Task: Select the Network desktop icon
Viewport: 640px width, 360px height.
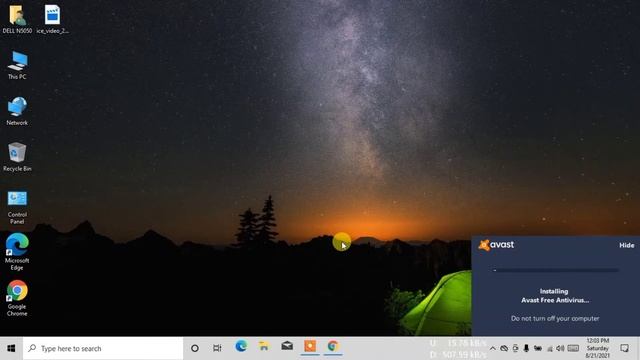Action: (x=17, y=111)
